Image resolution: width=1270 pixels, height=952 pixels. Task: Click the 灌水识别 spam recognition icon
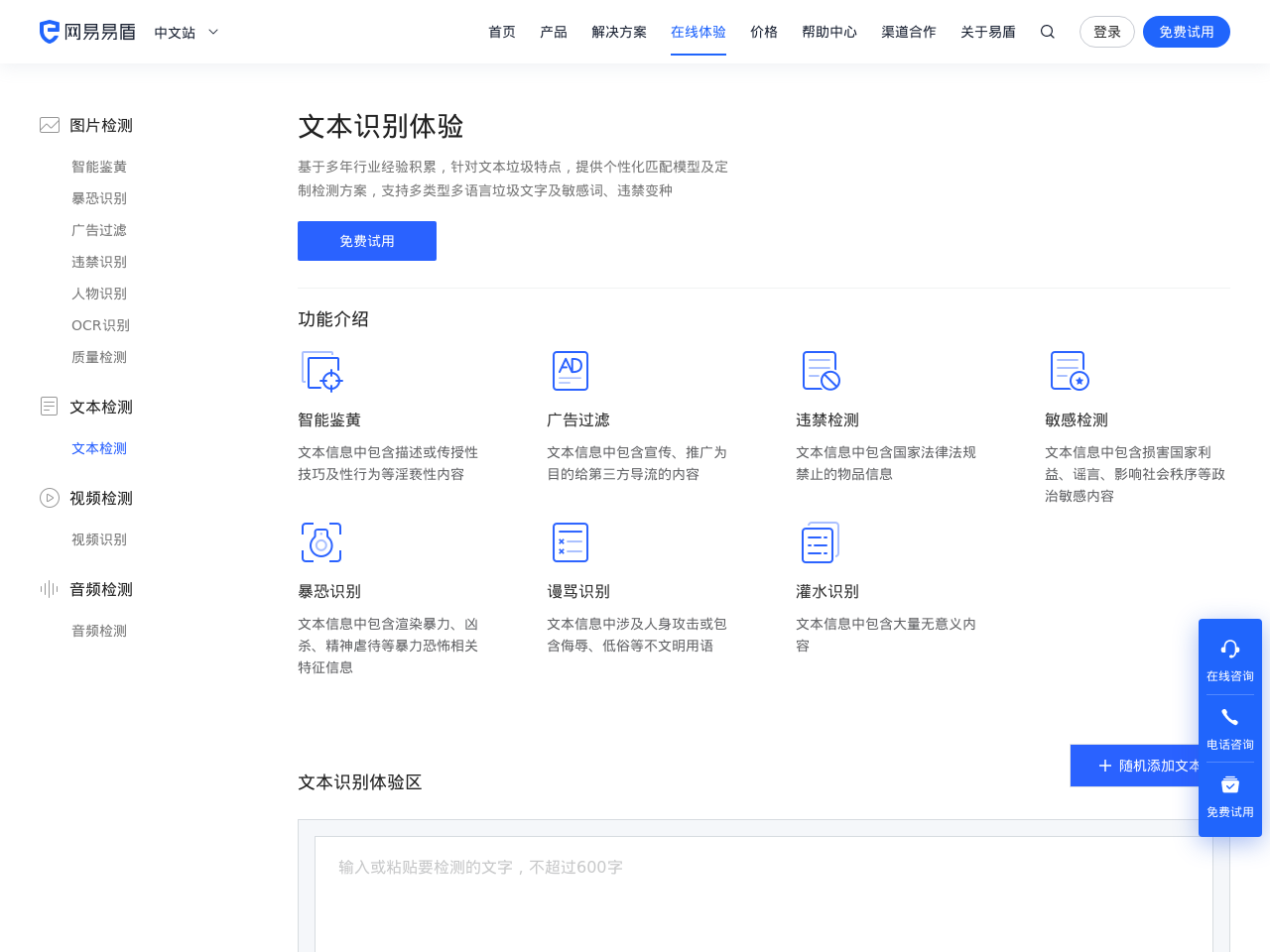(x=819, y=542)
